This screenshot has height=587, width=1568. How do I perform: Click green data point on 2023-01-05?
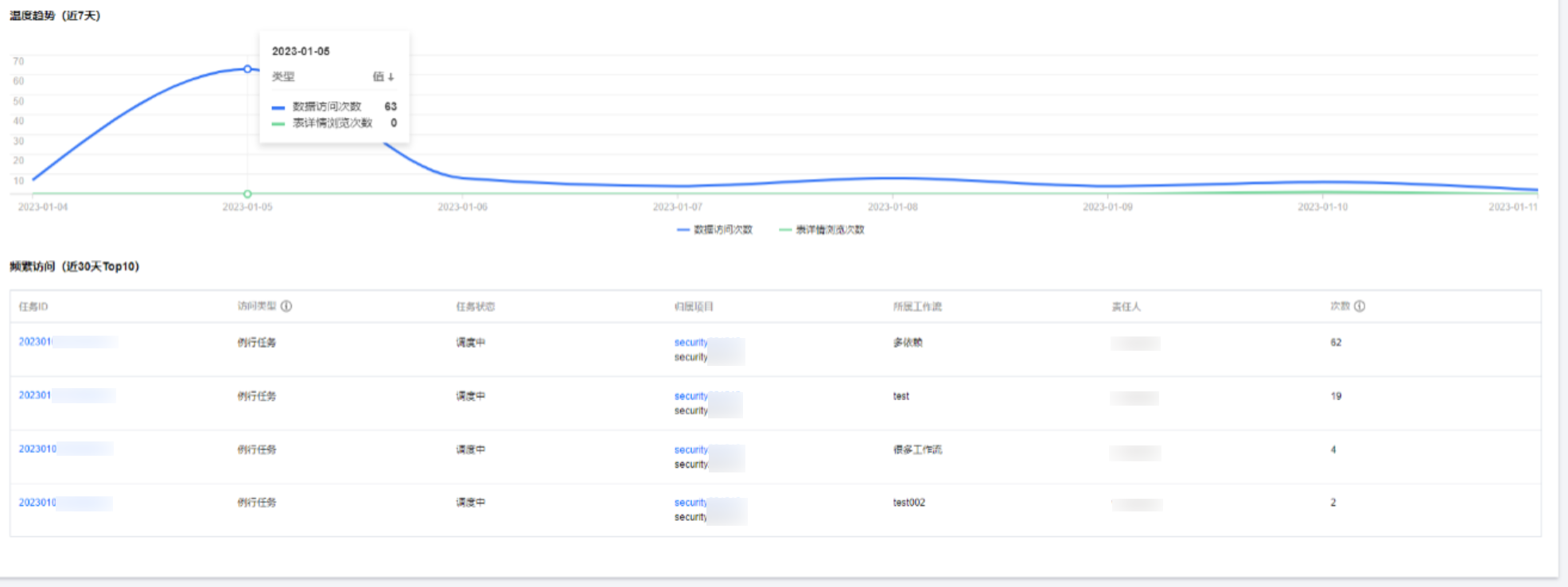(247, 194)
